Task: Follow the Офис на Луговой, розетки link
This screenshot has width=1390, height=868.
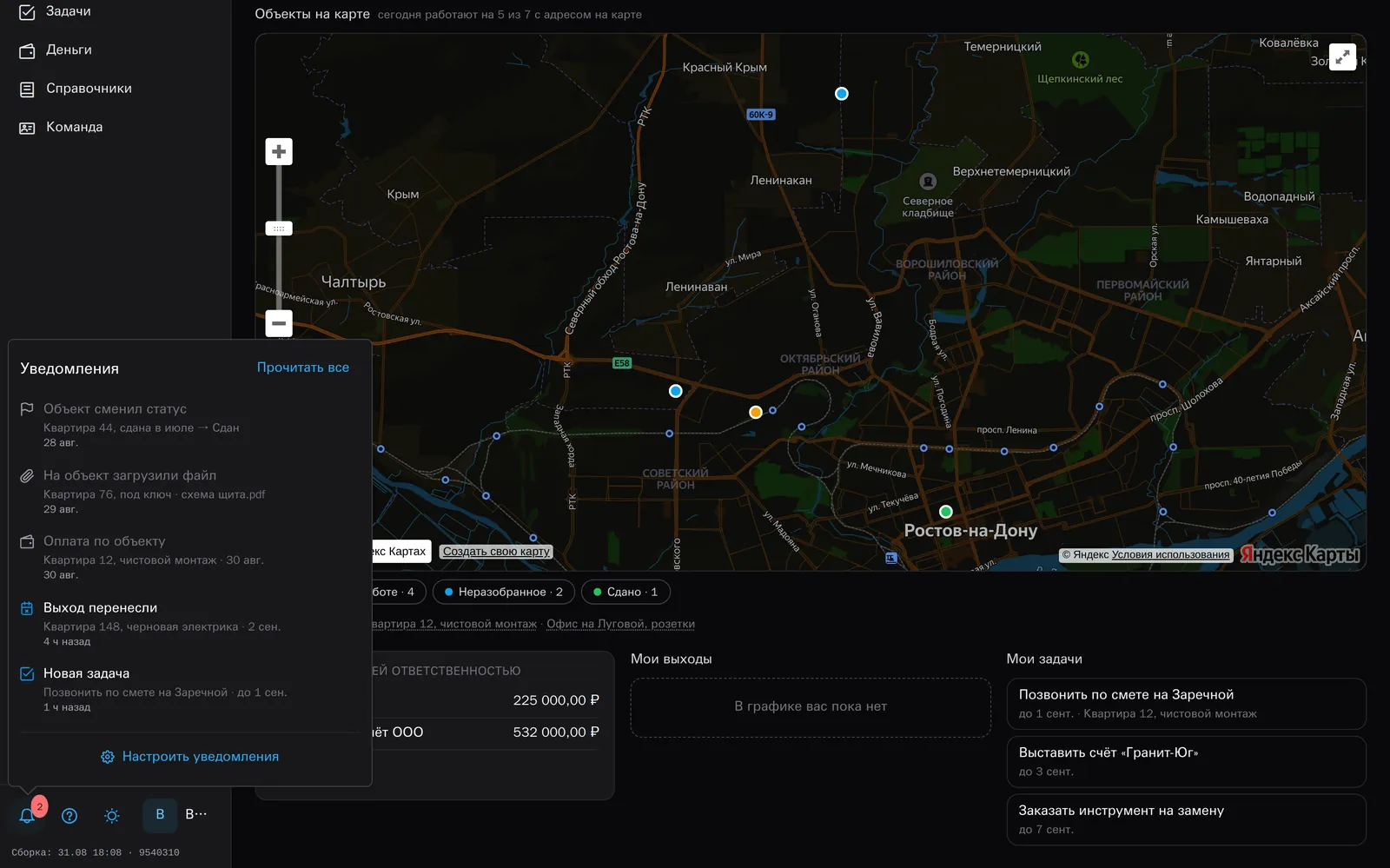Action: tap(620, 624)
